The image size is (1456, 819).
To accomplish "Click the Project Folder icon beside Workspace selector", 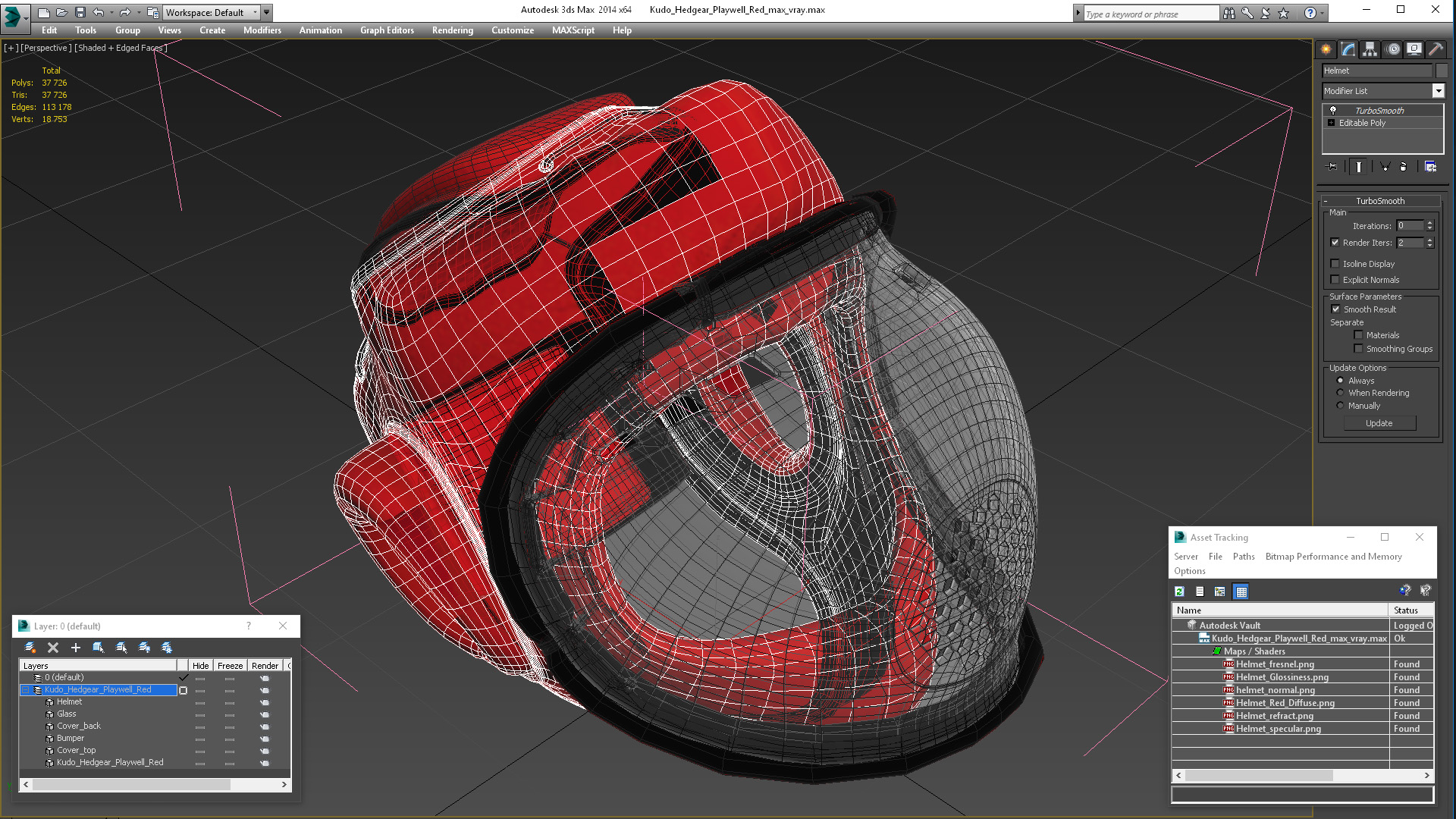I will 152,12.
